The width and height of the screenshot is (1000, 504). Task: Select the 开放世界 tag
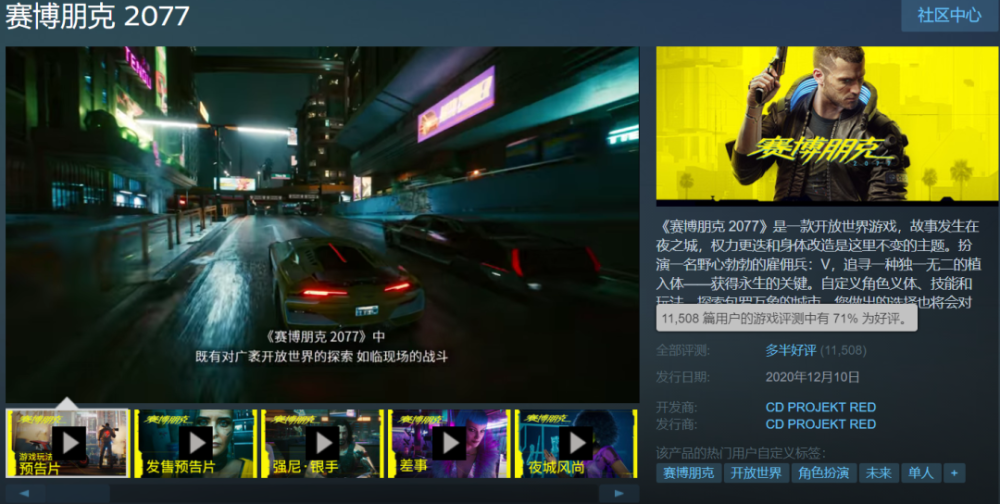[x=756, y=473]
